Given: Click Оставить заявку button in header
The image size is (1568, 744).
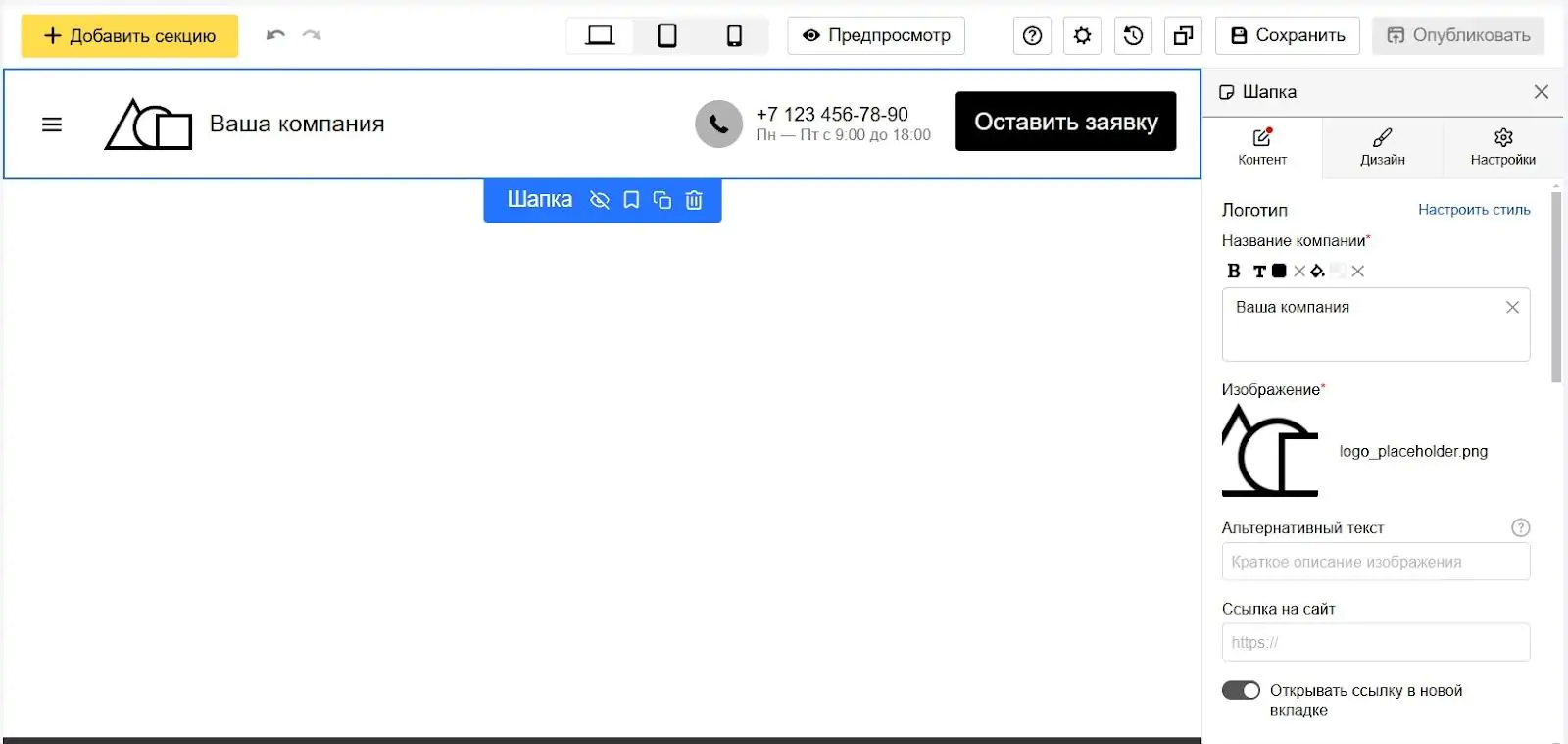Looking at the screenshot, I should click(1066, 122).
